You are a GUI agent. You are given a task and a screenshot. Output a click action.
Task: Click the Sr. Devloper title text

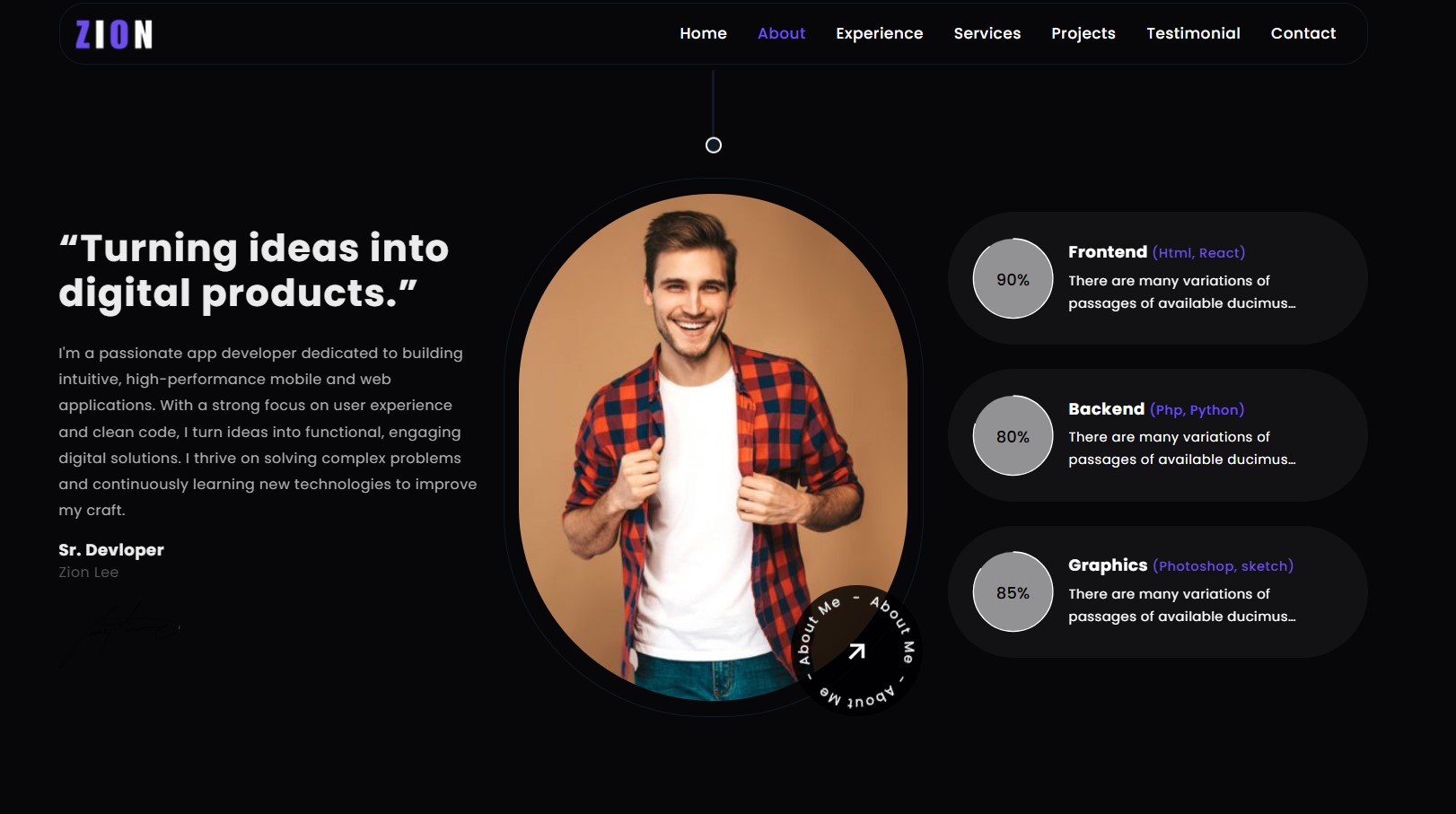coord(111,549)
